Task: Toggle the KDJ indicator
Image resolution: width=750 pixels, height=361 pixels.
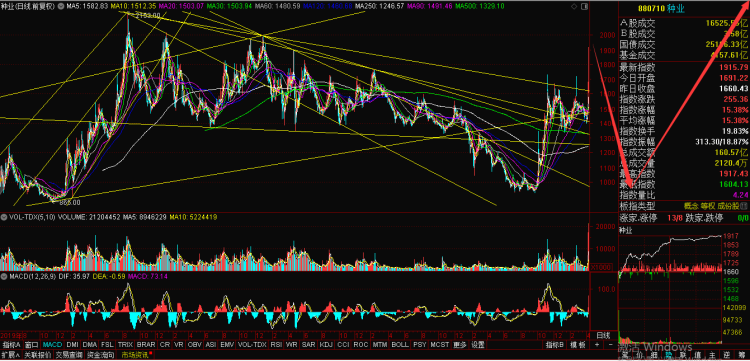Action: (x=326, y=344)
